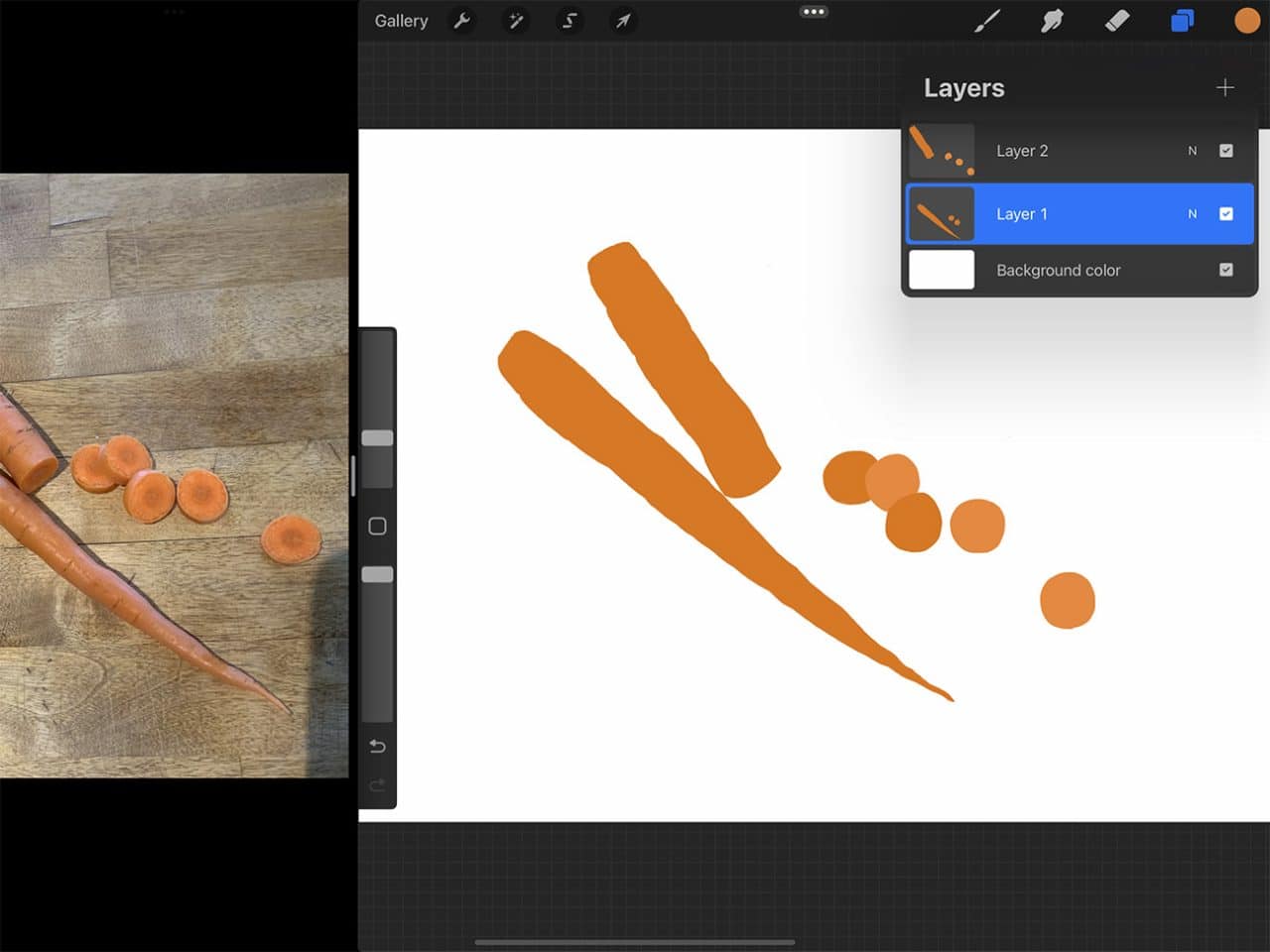Hide Layer 1 with its checkbox
The width and height of the screenshot is (1270, 952).
point(1226,213)
